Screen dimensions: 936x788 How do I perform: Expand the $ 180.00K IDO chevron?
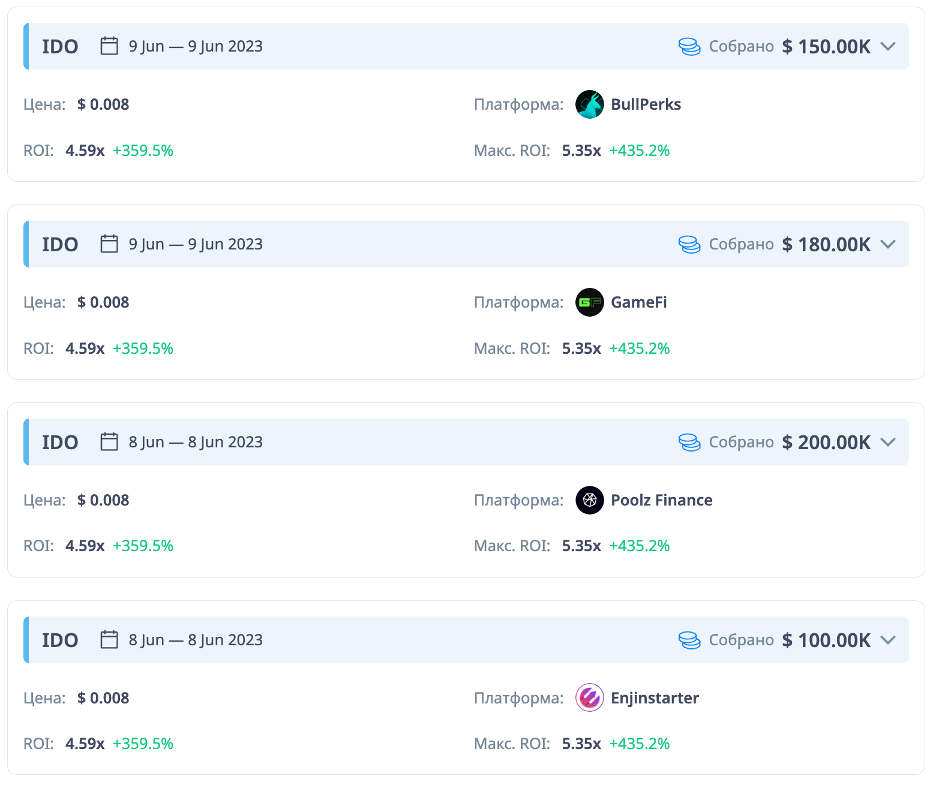point(888,244)
